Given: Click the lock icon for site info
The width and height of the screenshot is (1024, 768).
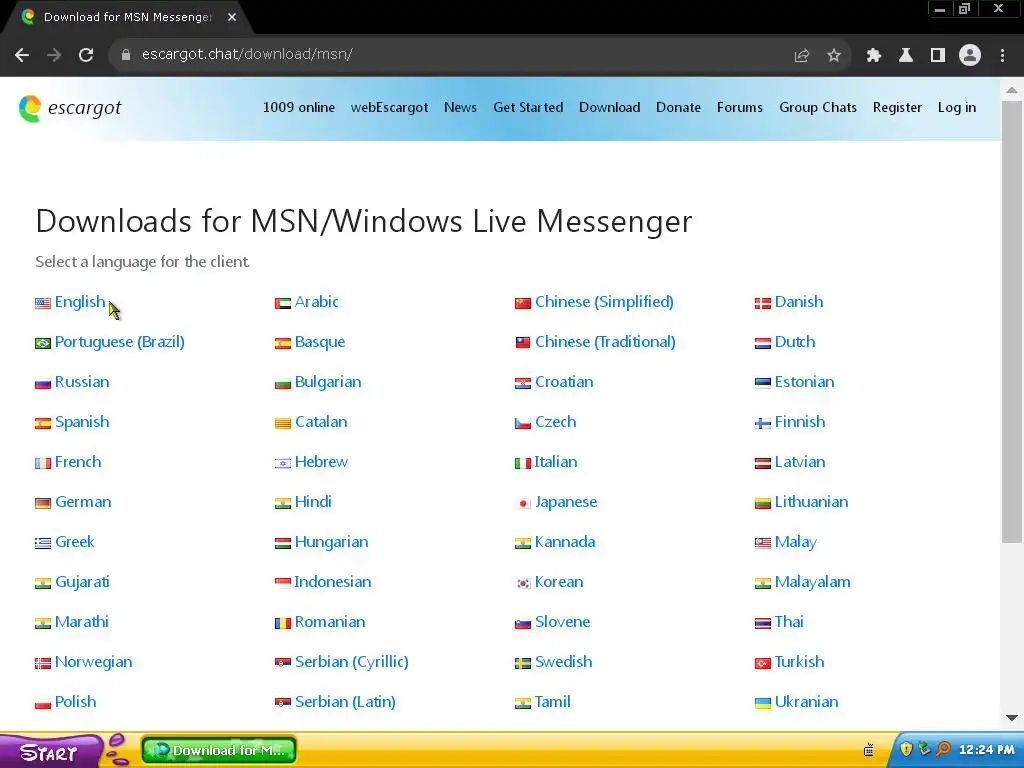Looking at the screenshot, I should click(x=126, y=55).
